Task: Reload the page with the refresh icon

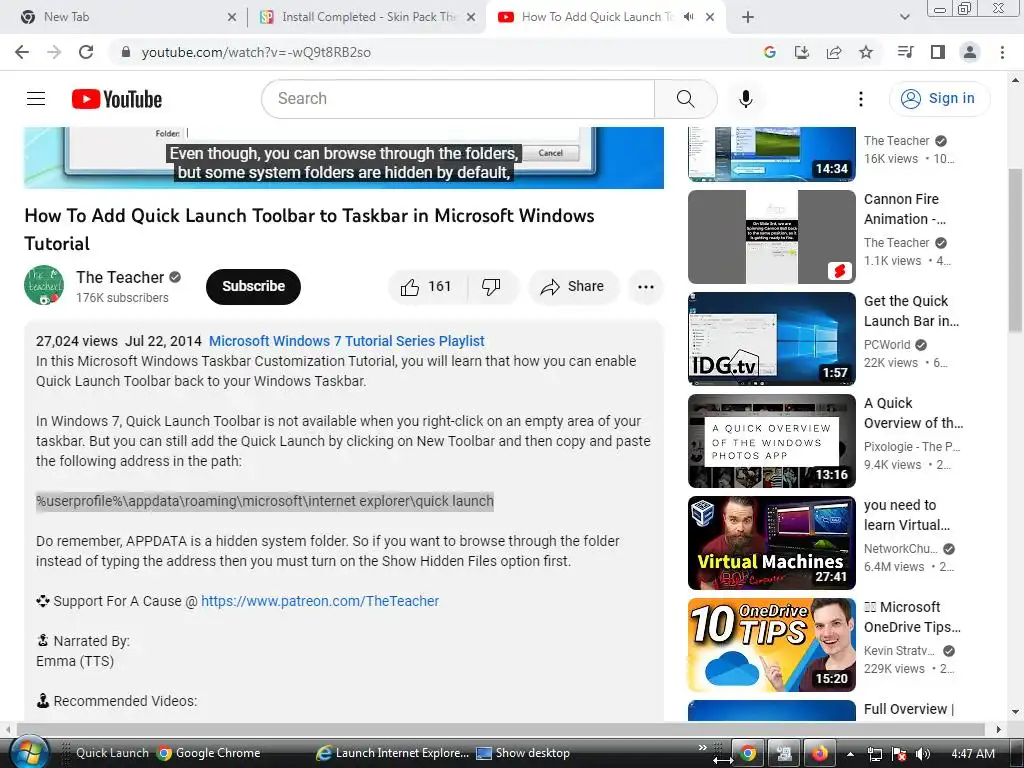Action: coord(86,52)
